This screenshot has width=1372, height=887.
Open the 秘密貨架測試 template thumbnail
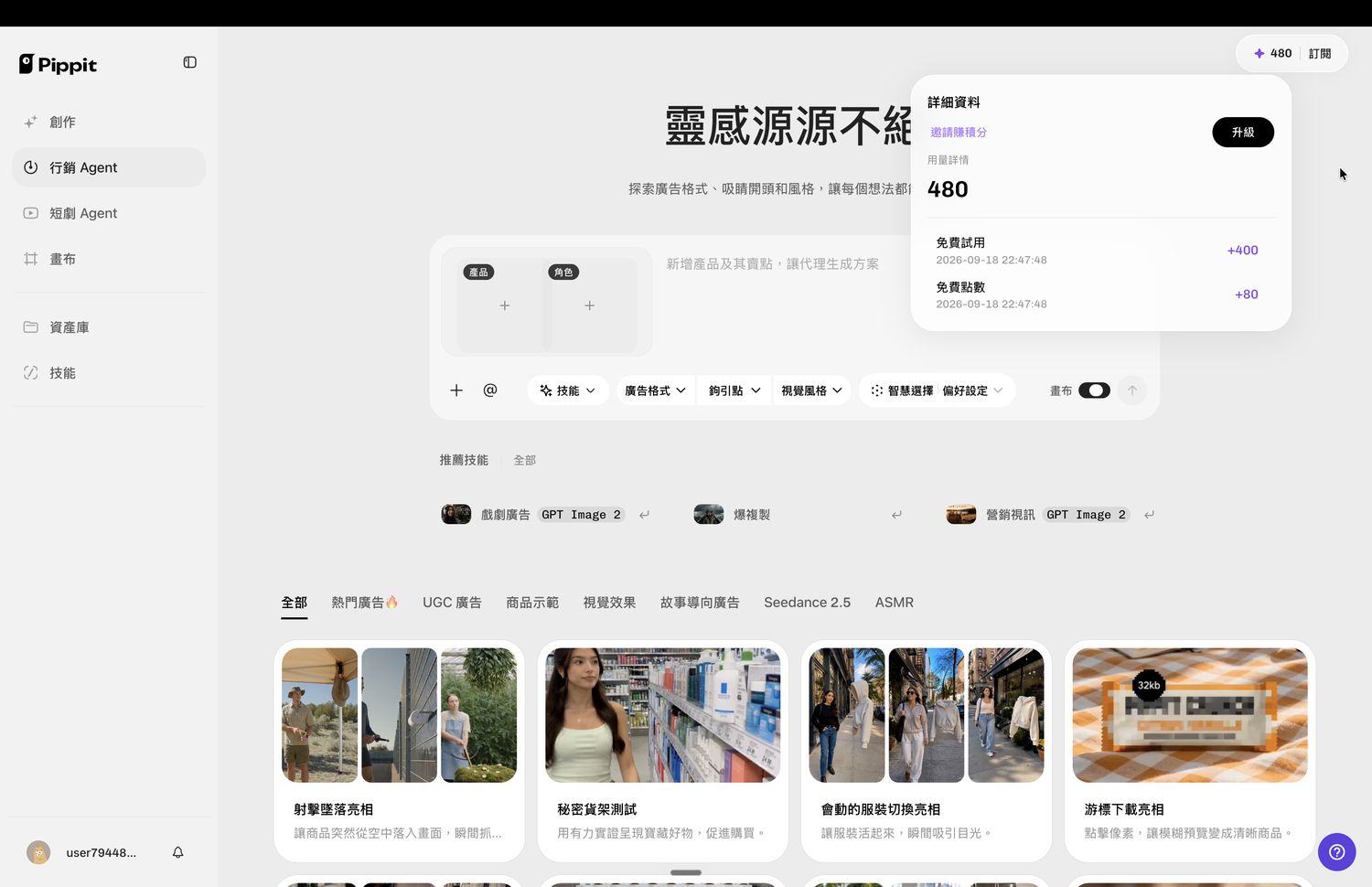(663, 715)
